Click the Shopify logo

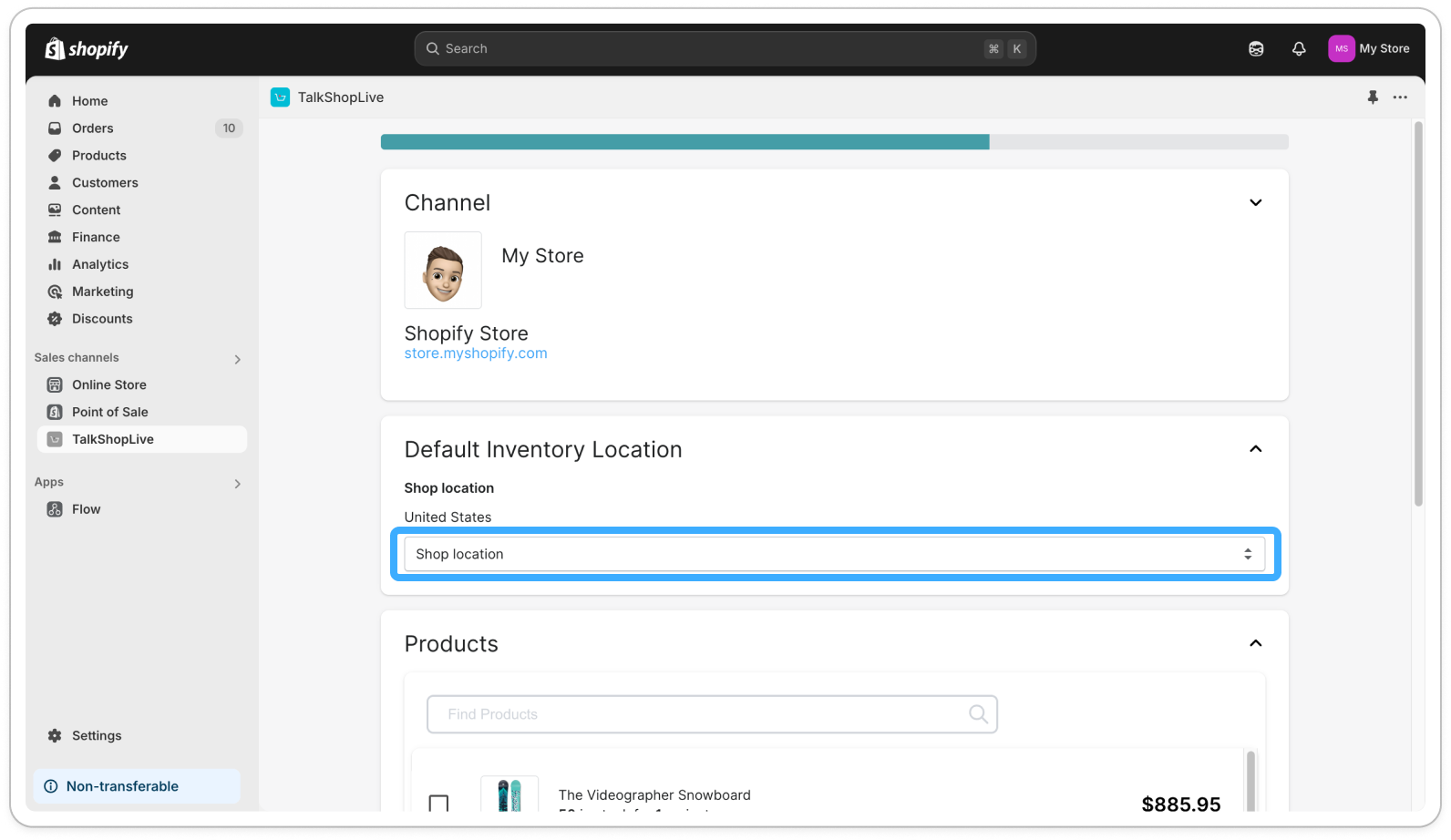click(87, 48)
